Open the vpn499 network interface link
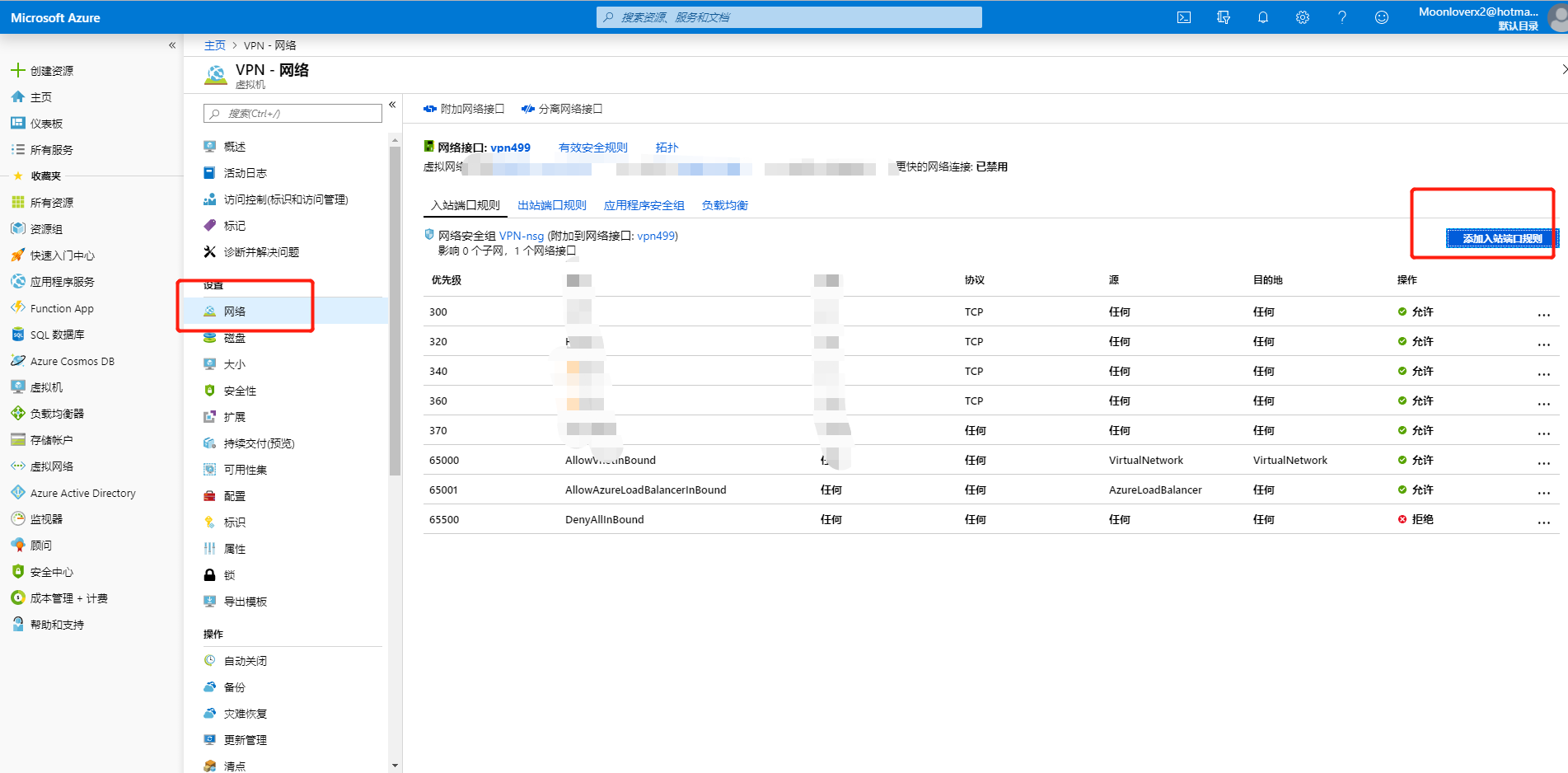The image size is (1568, 773). (511, 148)
